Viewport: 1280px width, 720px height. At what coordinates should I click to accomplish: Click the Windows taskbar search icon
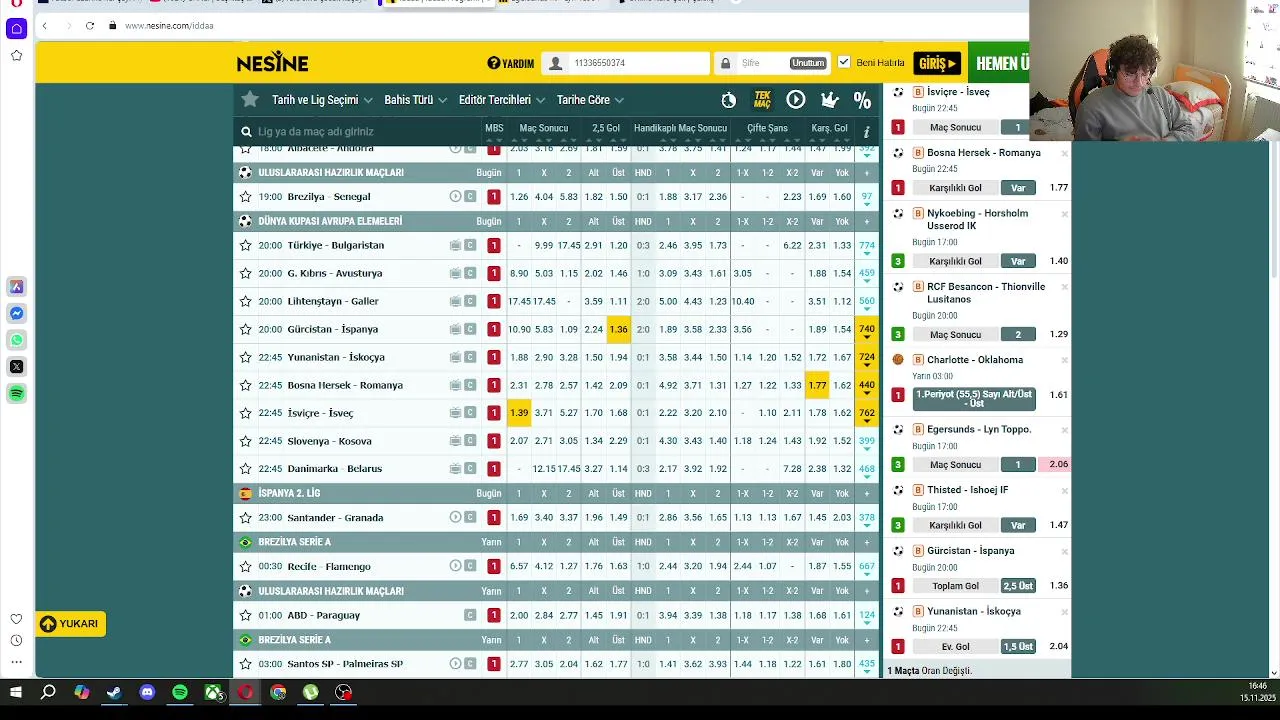pyautogui.click(x=48, y=692)
